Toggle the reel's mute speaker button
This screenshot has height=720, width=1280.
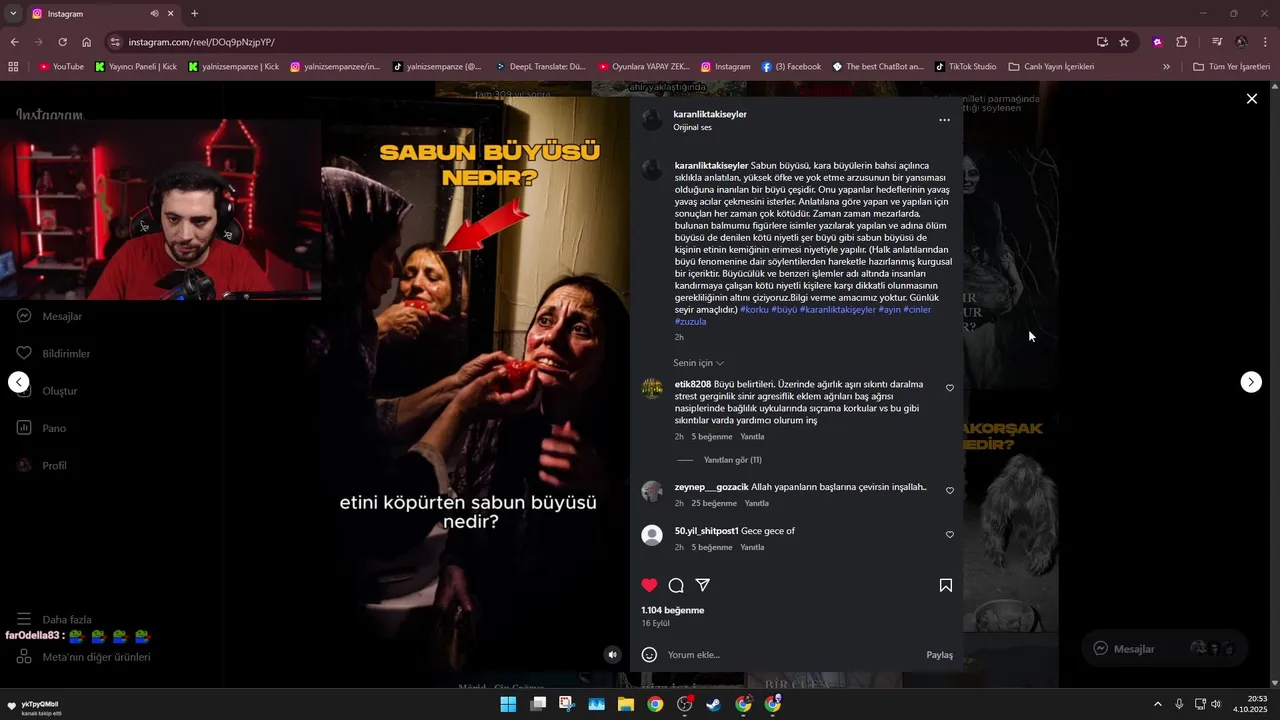click(613, 655)
